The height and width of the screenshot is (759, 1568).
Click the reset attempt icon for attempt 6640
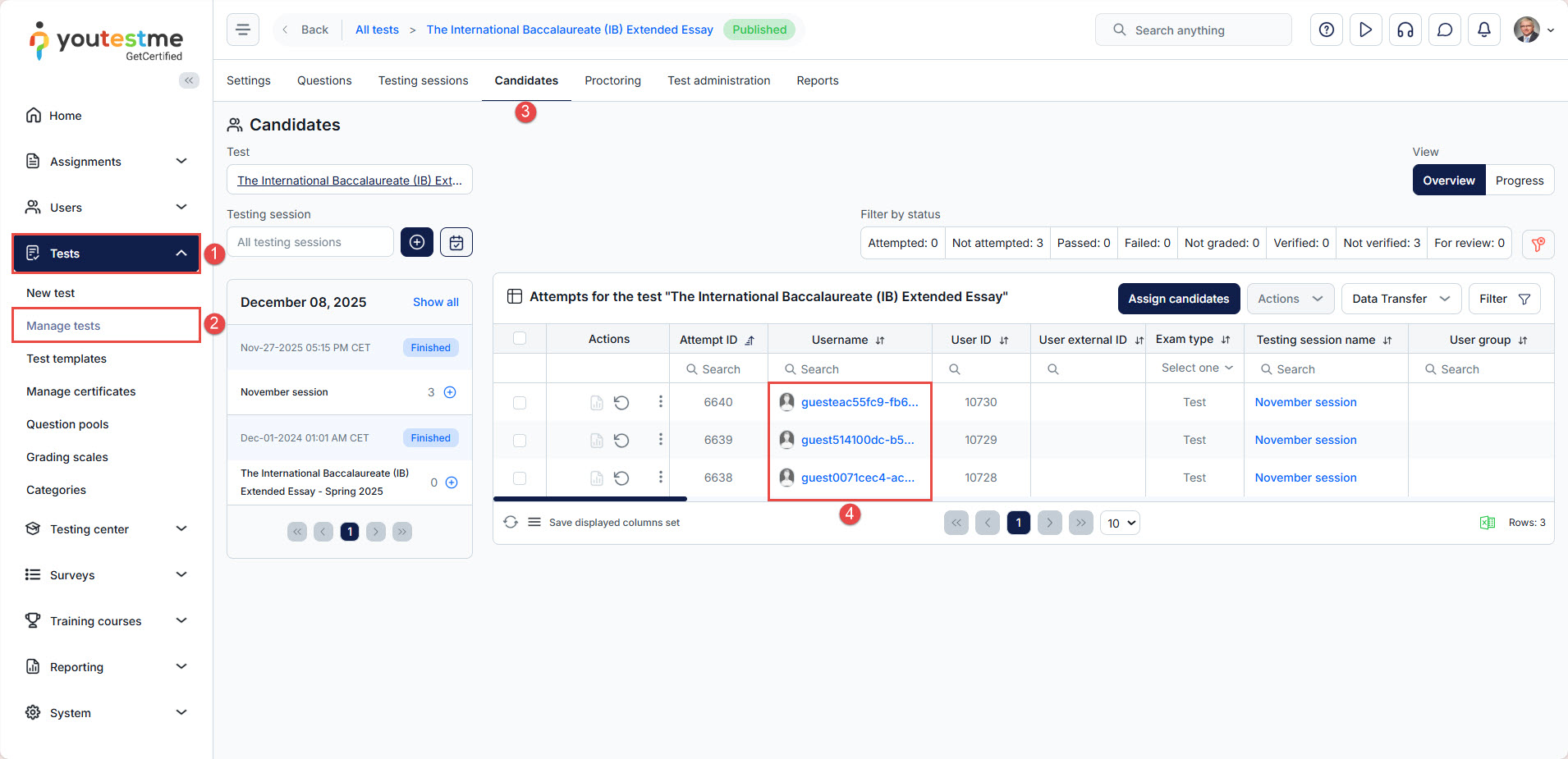[621, 403]
